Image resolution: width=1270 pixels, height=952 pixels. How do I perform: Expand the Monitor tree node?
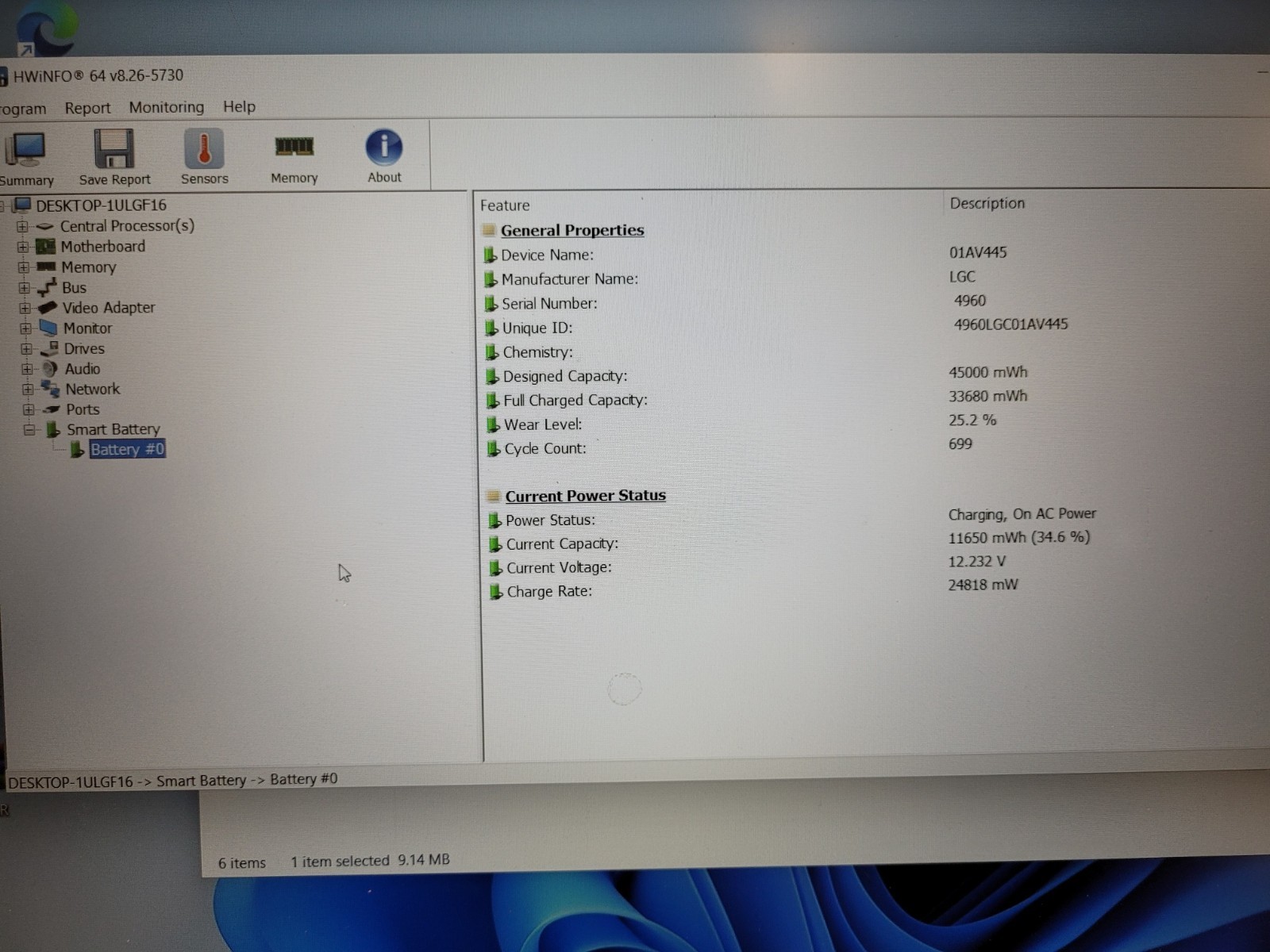(25, 328)
